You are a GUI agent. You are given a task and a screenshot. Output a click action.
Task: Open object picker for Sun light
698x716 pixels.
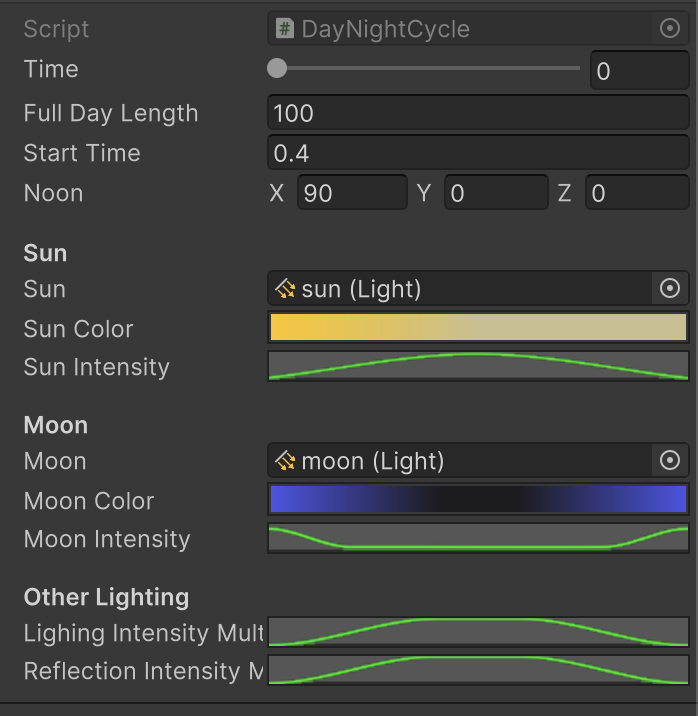[670, 289]
